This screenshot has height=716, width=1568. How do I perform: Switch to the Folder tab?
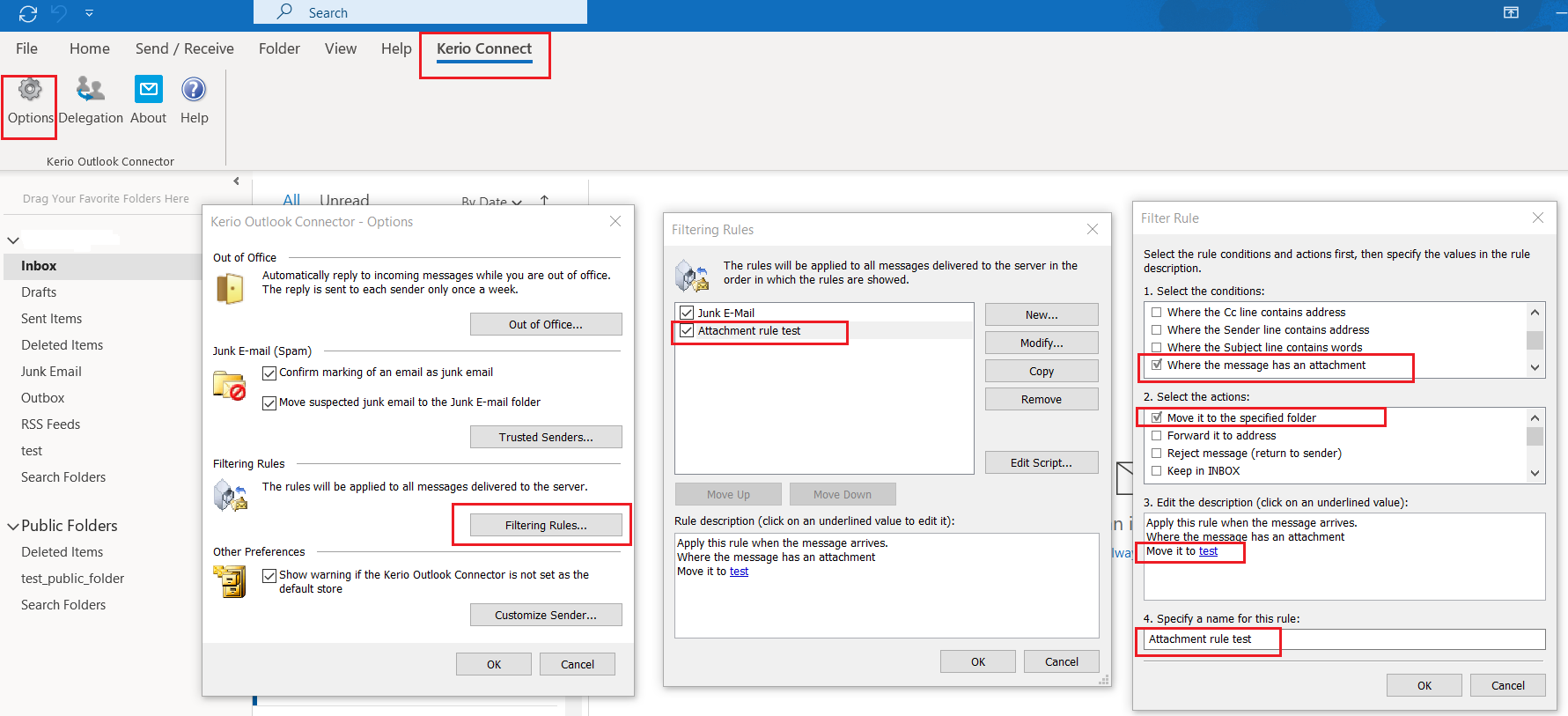pos(279,49)
